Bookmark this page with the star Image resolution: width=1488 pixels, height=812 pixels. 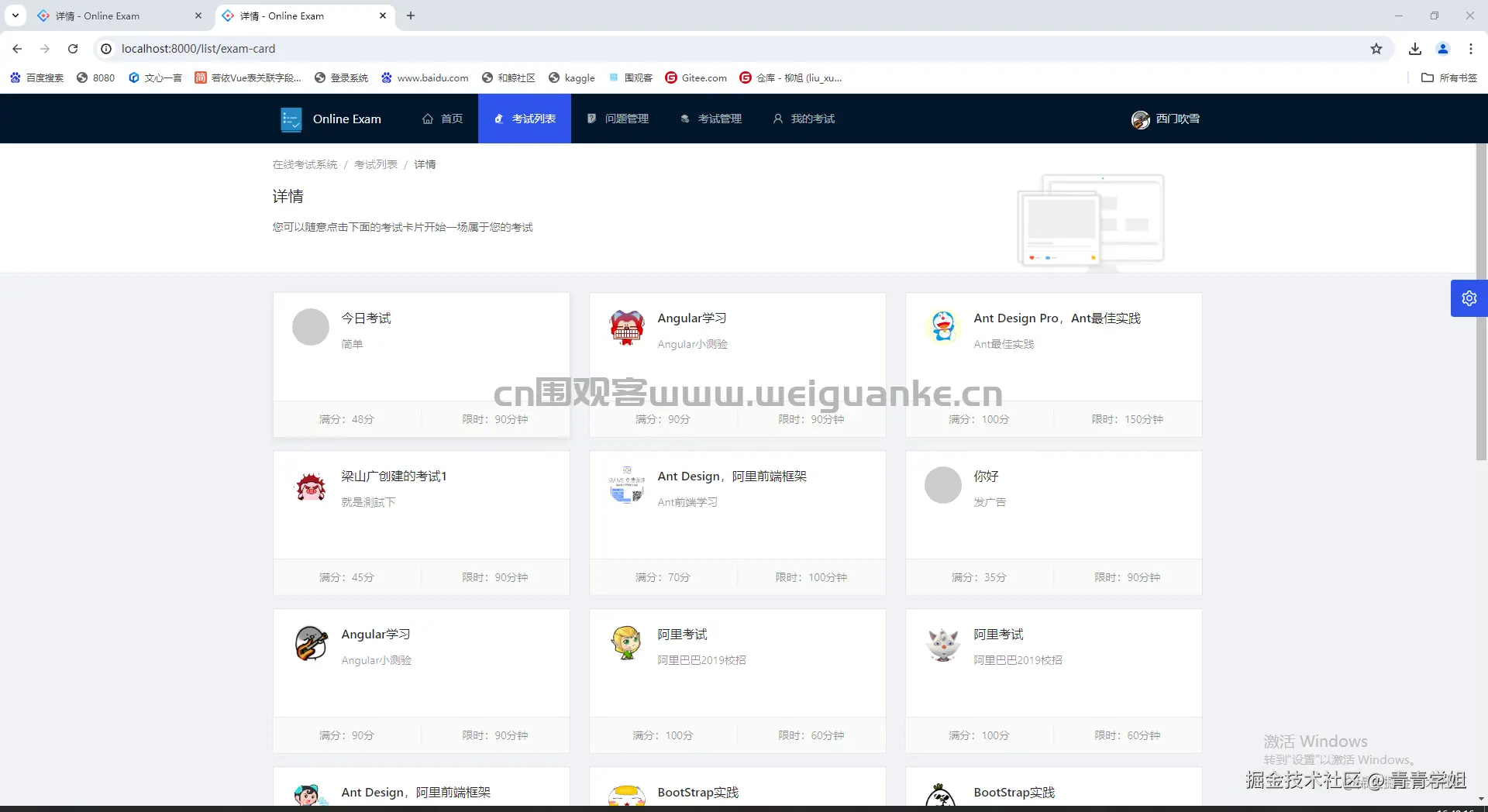click(x=1376, y=49)
